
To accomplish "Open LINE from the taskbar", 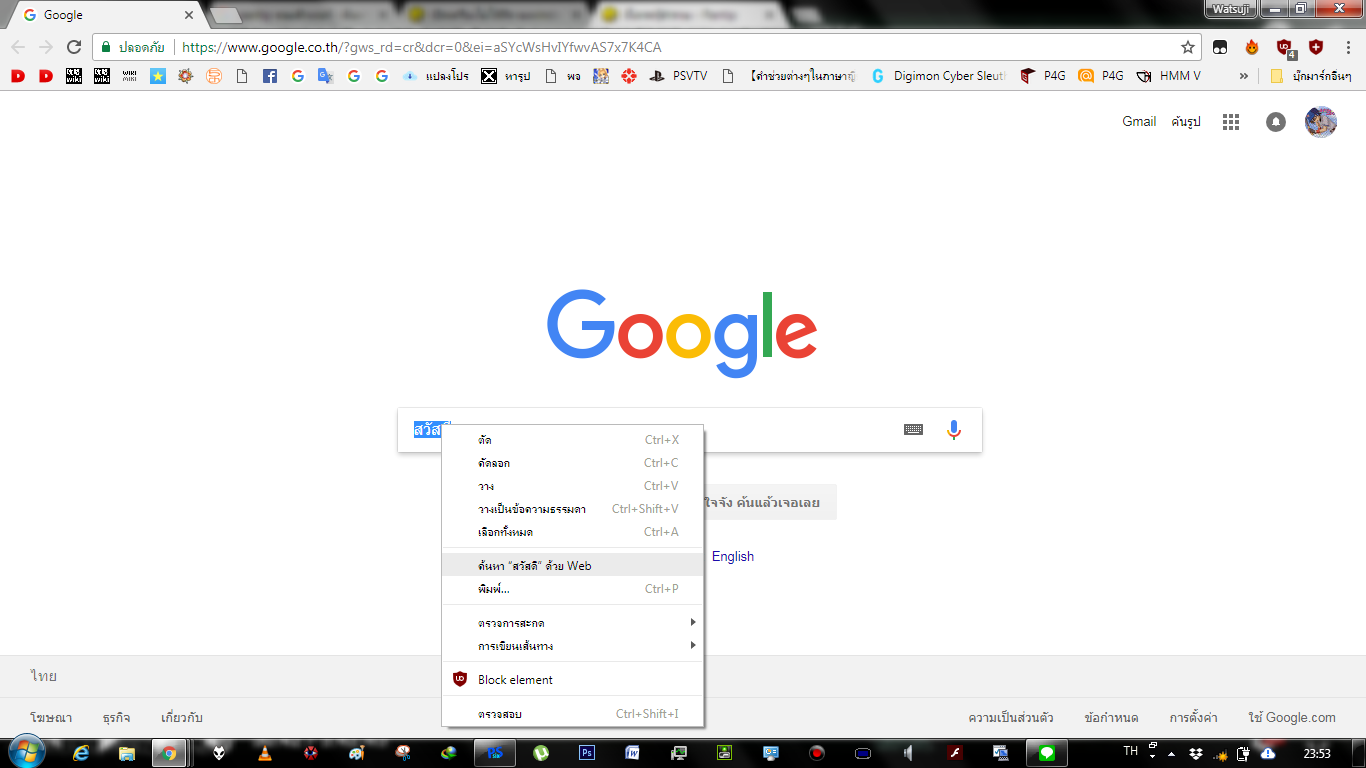I will tap(1046, 753).
